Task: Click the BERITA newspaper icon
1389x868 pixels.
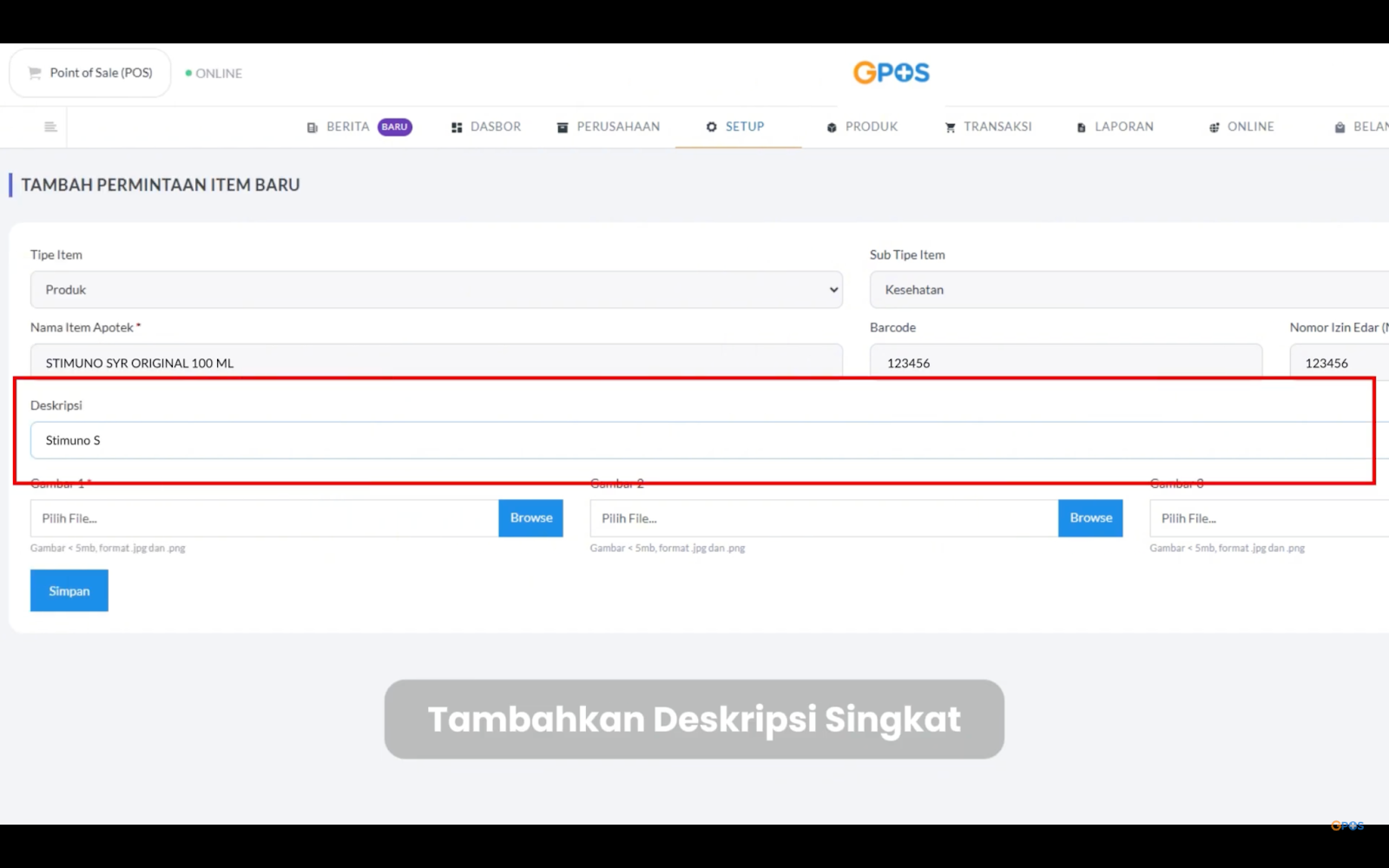Action: tap(313, 128)
